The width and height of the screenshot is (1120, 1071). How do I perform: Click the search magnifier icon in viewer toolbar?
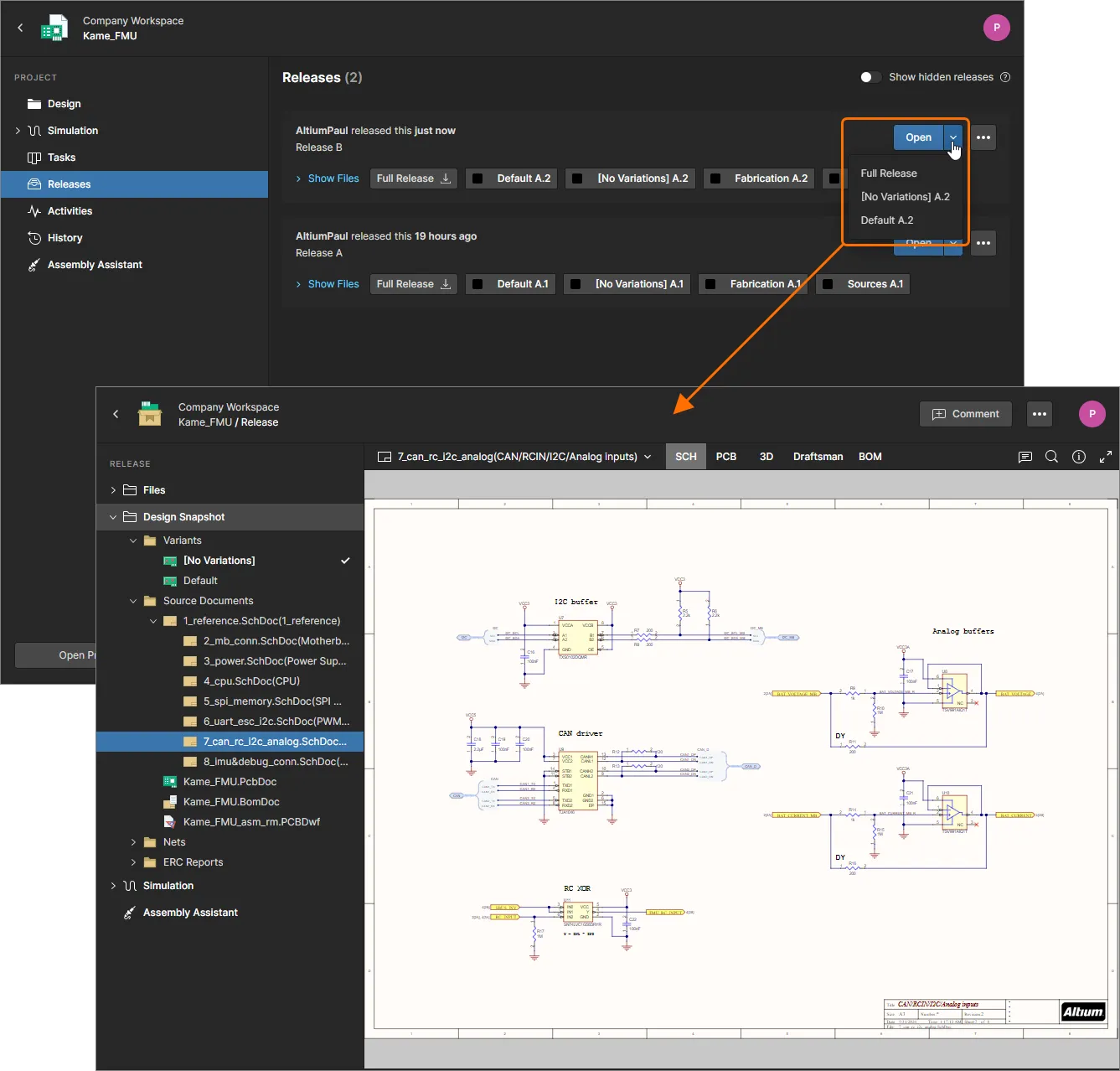pos(1051,457)
